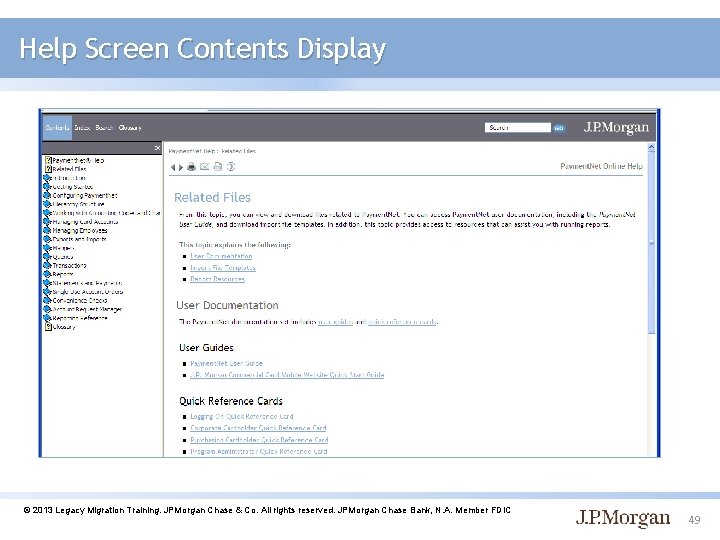Expand the Getting Started book icon
This screenshot has width=720, height=540.
pos(47,186)
